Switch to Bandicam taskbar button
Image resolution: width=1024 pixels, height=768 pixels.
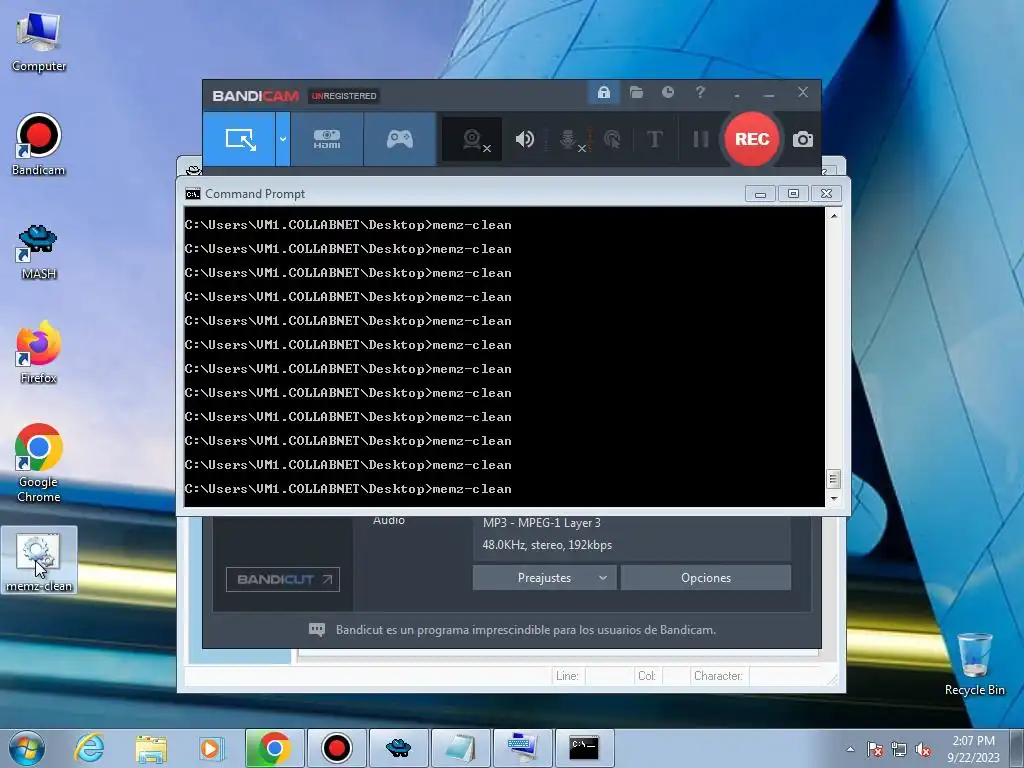pos(336,748)
